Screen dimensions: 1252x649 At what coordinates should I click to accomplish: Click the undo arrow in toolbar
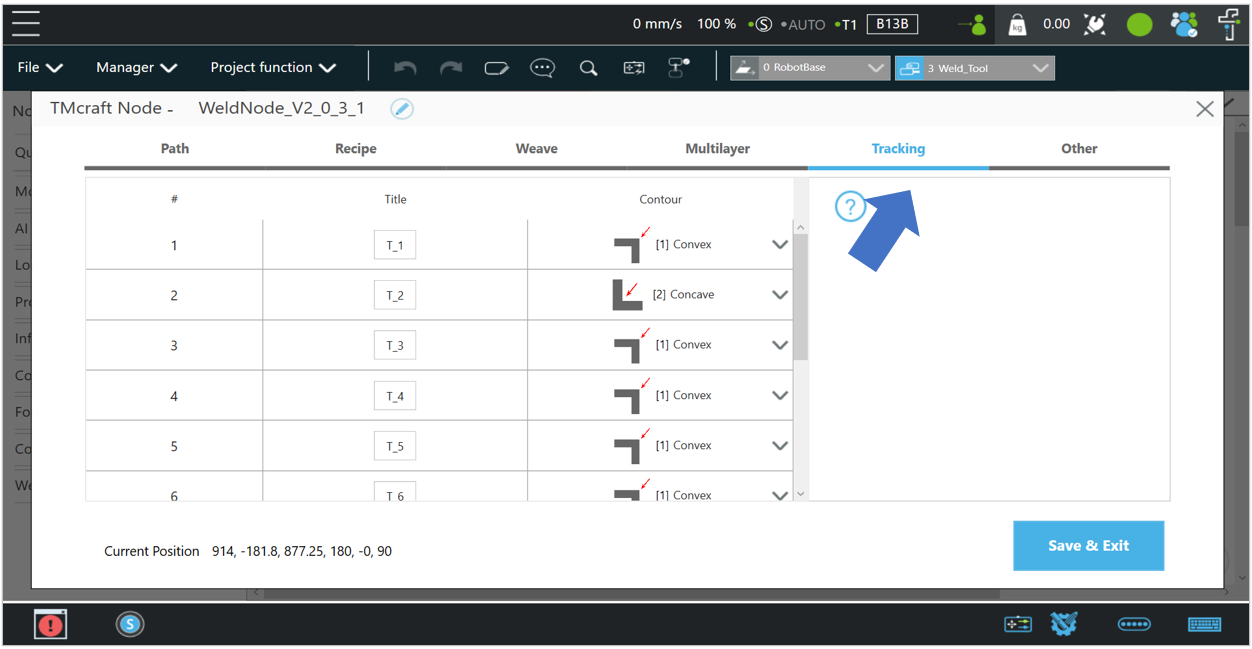pos(405,68)
